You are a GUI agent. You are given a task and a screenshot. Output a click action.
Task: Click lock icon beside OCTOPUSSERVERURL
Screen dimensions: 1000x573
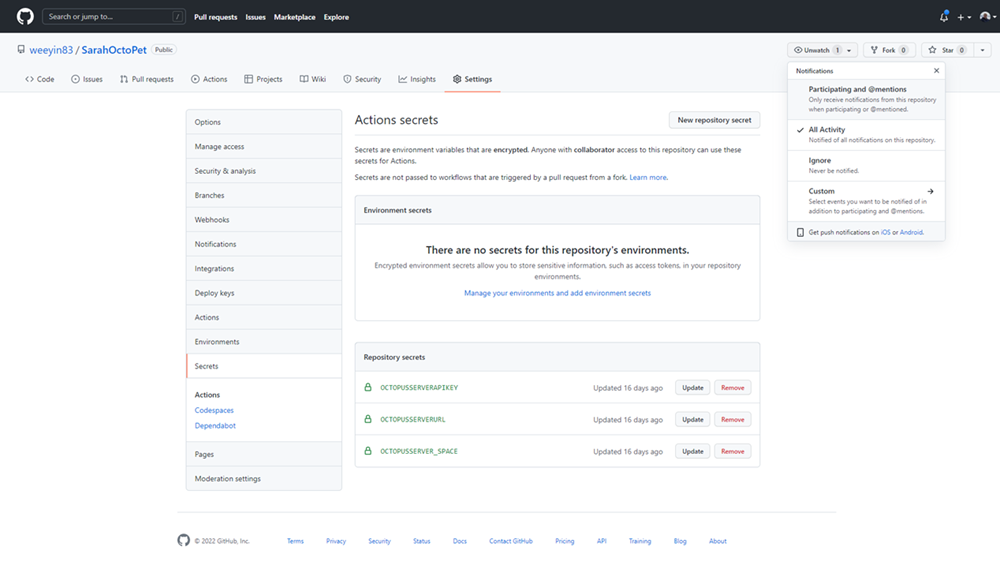pos(368,419)
